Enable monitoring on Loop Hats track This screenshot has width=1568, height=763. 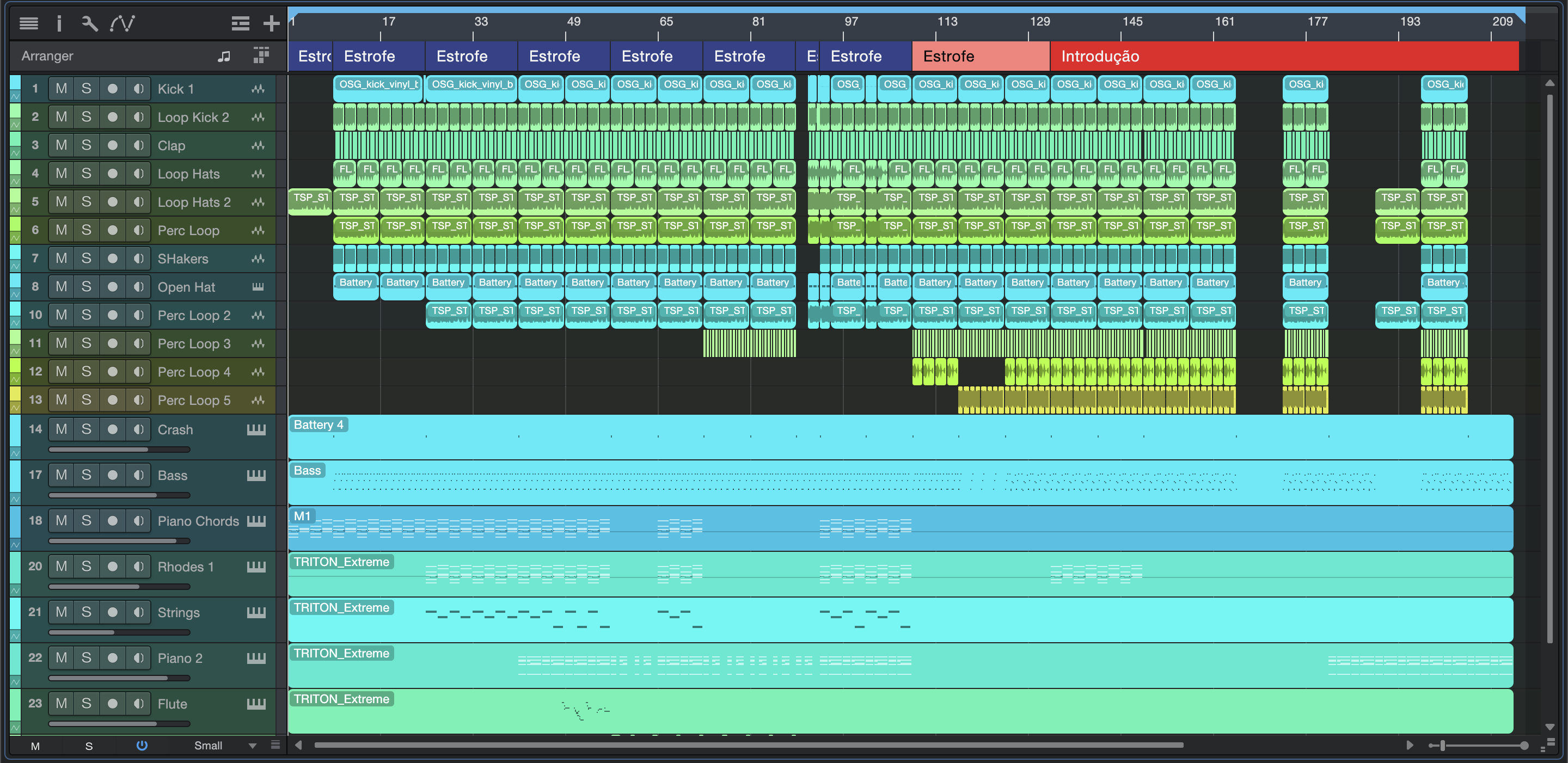(138, 174)
